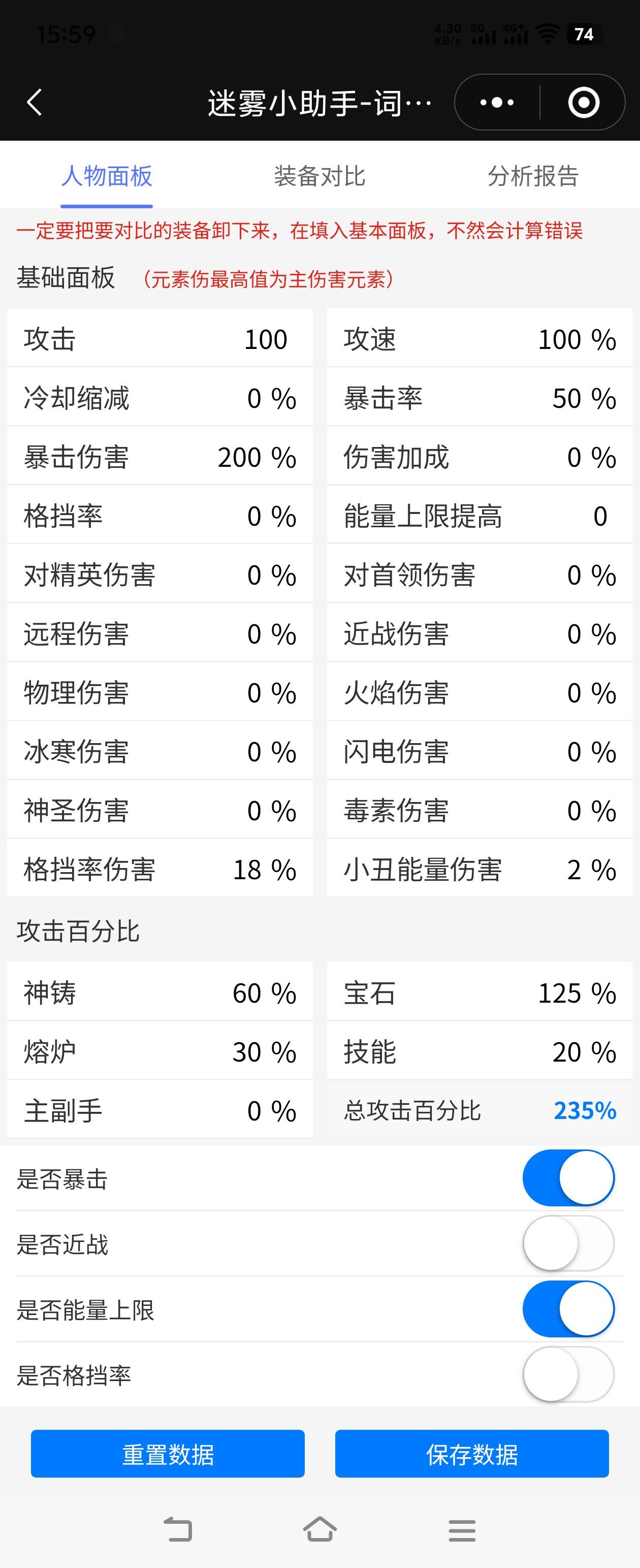Viewport: 640px width, 1568px height.
Task: Click the 保存数据 button
Action: 472,1454
